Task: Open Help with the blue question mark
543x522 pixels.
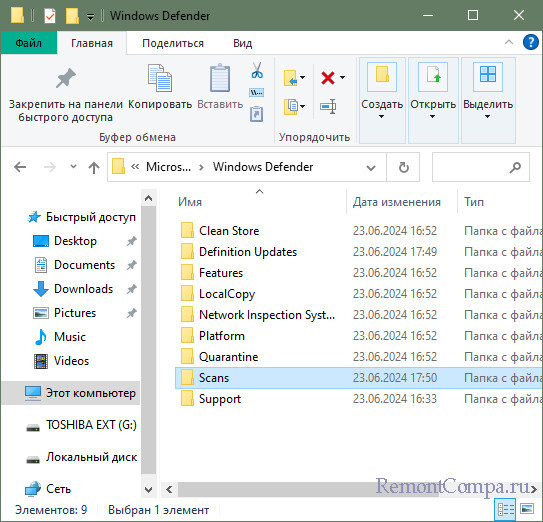Action: (531, 43)
